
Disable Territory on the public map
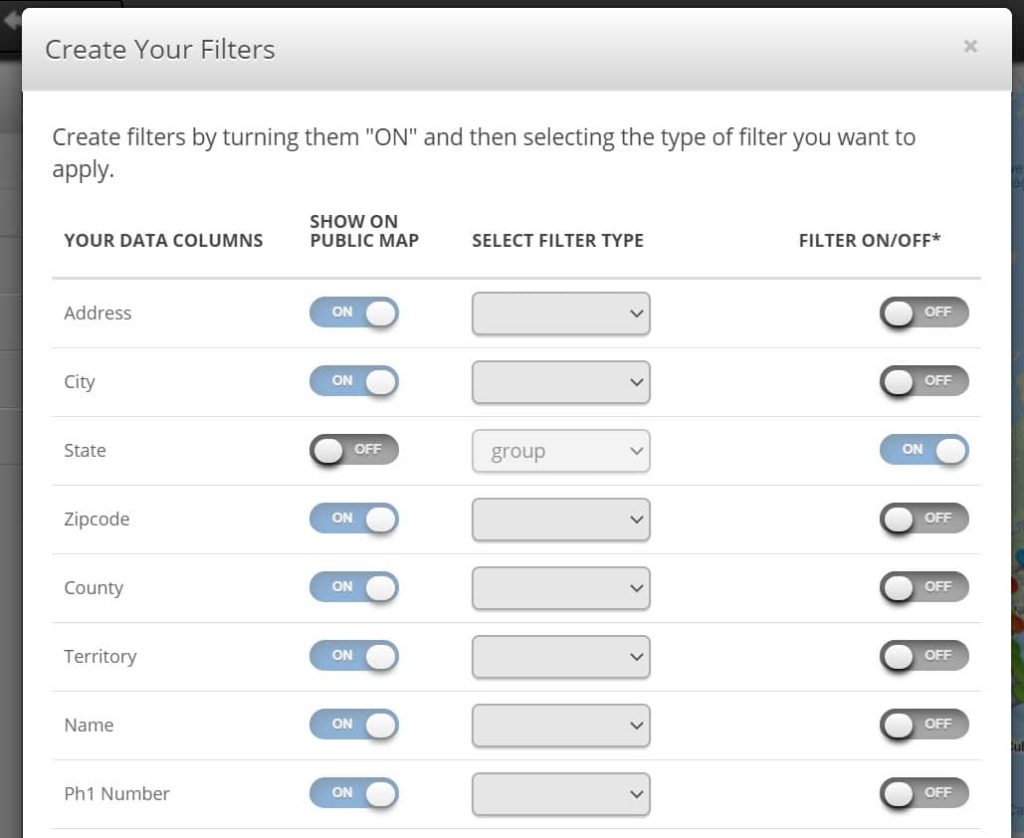click(354, 656)
